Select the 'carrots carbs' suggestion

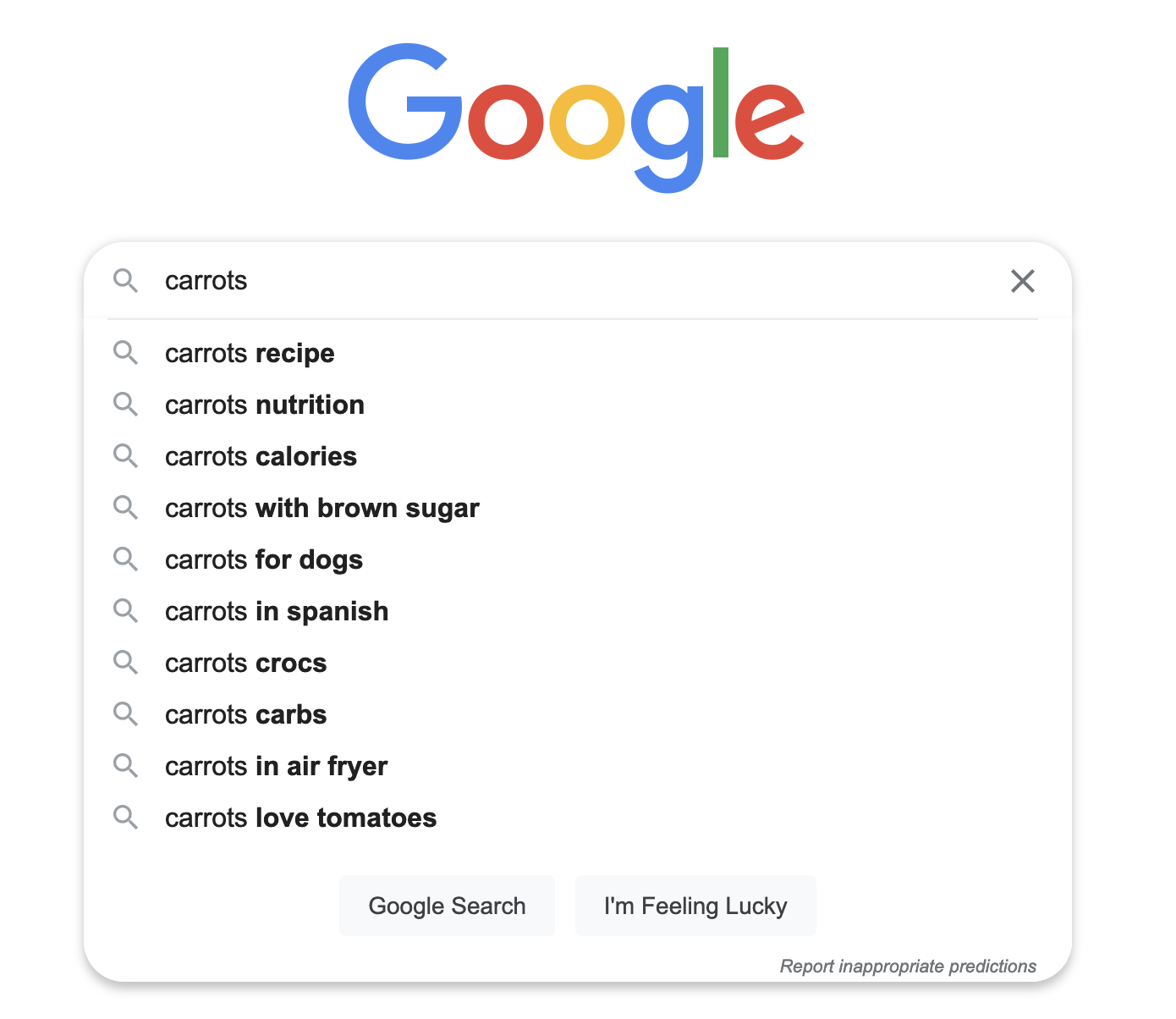(x=245, y=714)
